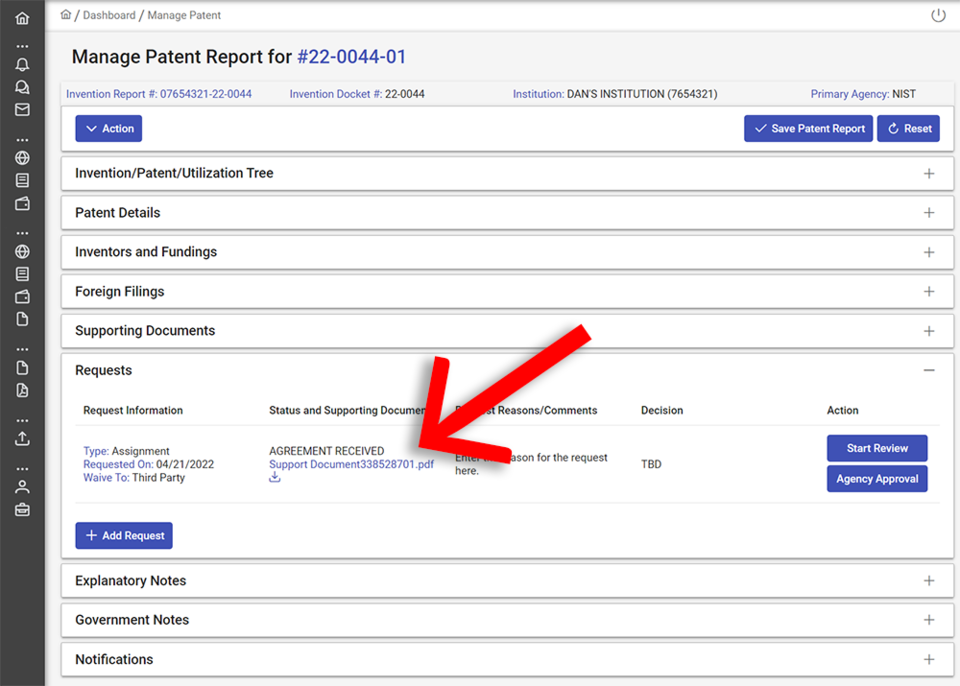960x686 pixels.
Task: Select the second bell icon in sidebar
Action: (22, 86)
